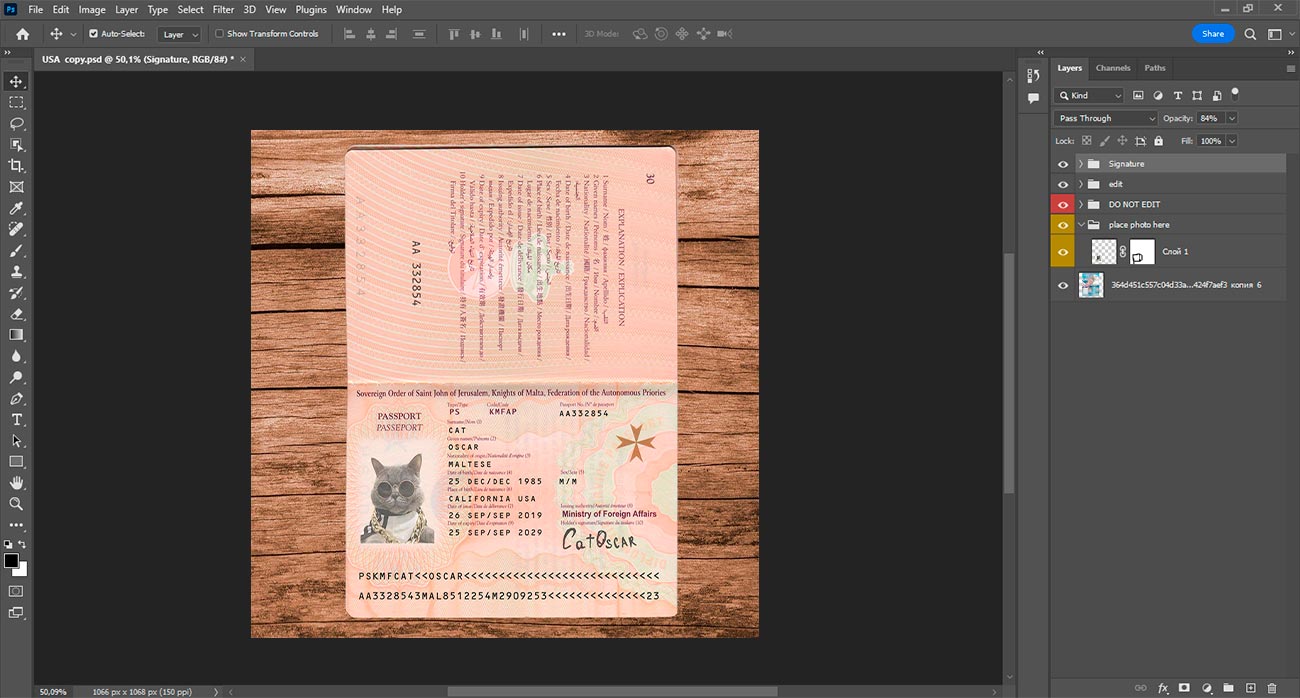Select the Horizontal Type tool
Image resolution: width=1300 pixels, height=698 pixels.
16,420
